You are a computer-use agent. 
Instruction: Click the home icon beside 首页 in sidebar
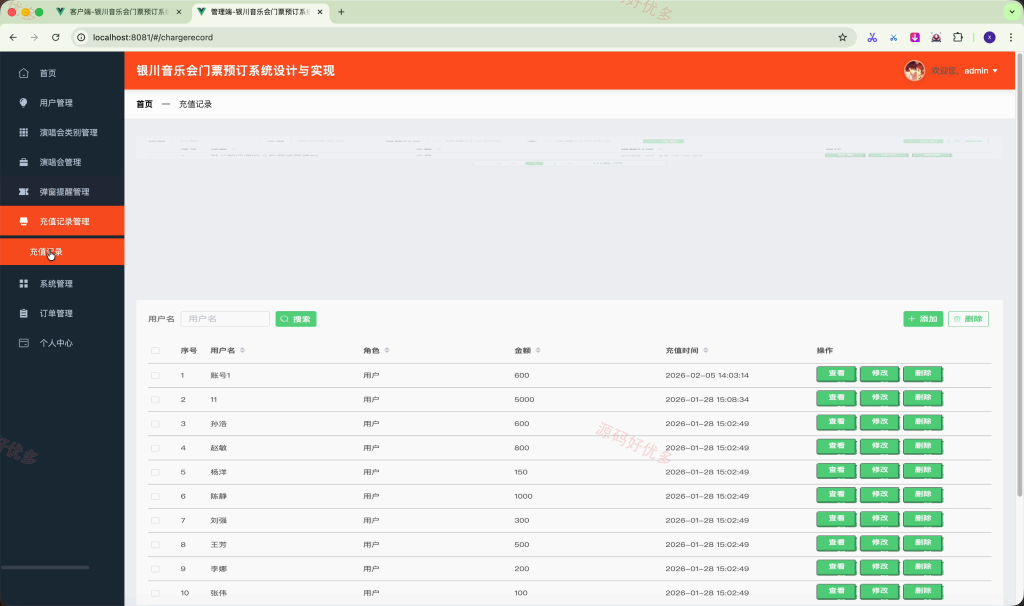(24, 73)
